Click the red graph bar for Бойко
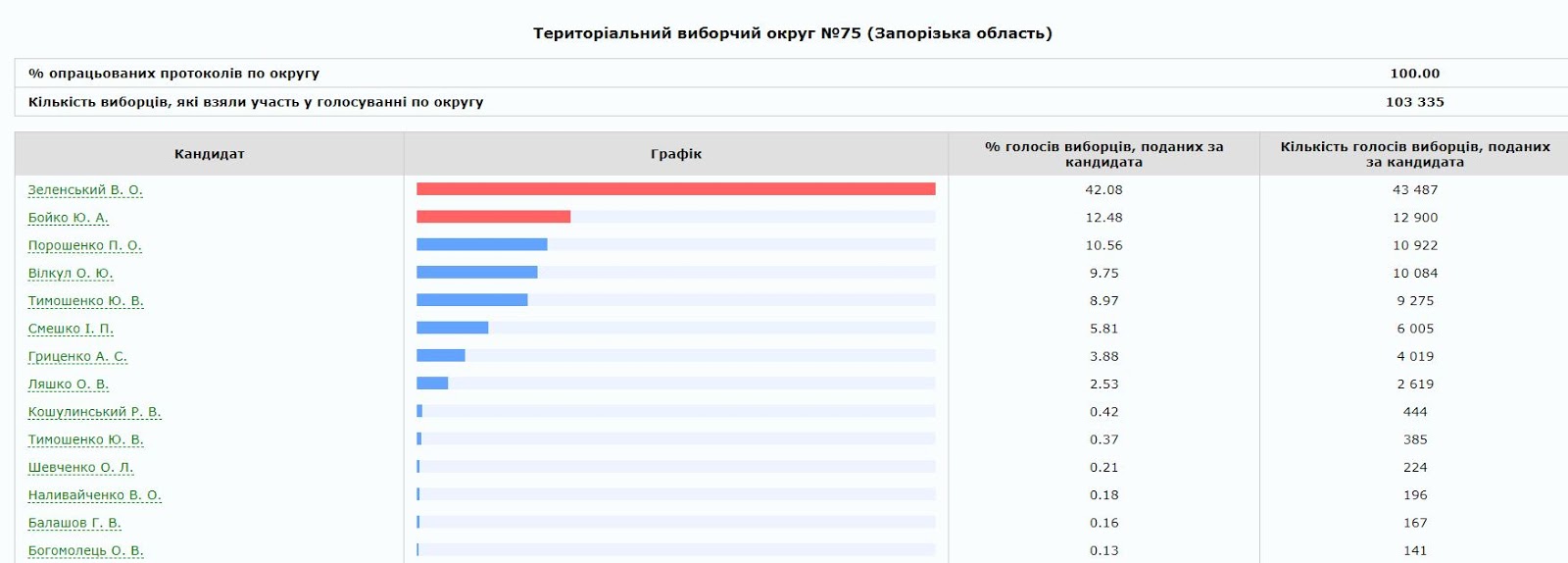The width and height of the screenshot is (1568, 563). tap(493, 217)
